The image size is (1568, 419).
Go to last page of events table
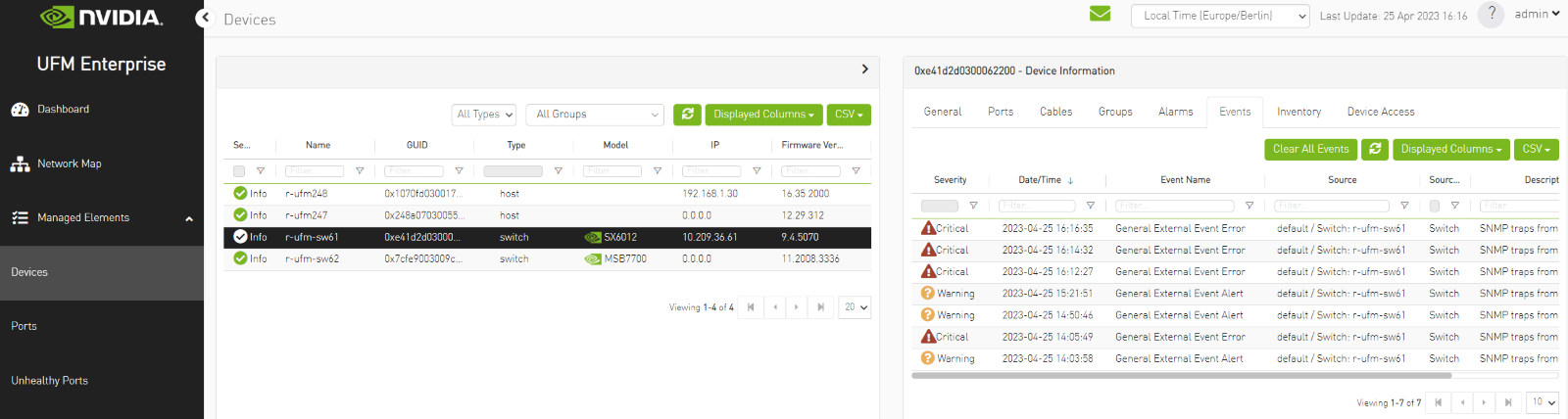[x=1508, y=402]
